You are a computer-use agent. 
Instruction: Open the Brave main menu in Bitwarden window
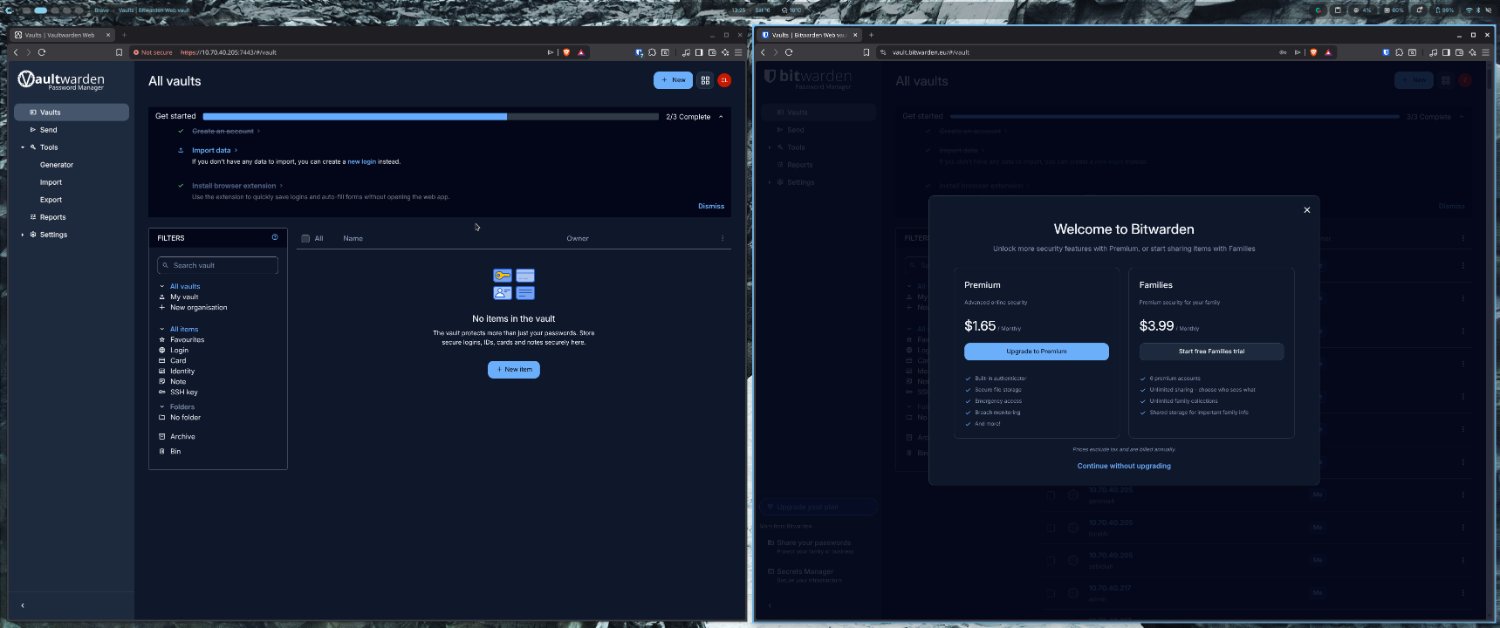pyautogui.click(x=1485, y=52)
